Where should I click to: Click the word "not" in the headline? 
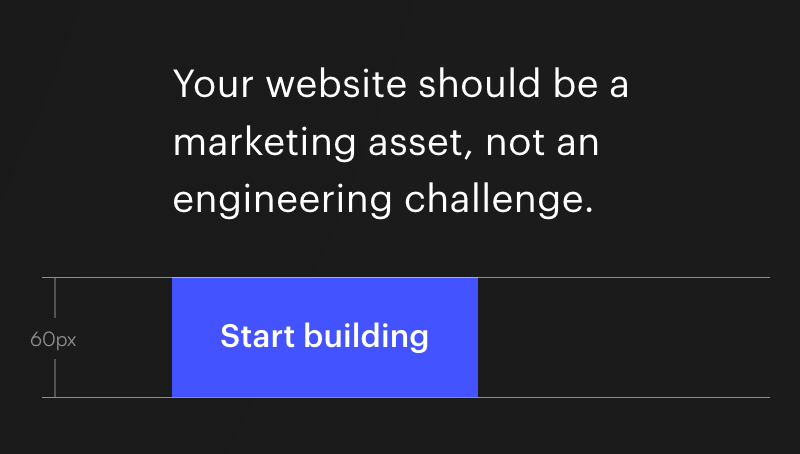coord(513,142)
